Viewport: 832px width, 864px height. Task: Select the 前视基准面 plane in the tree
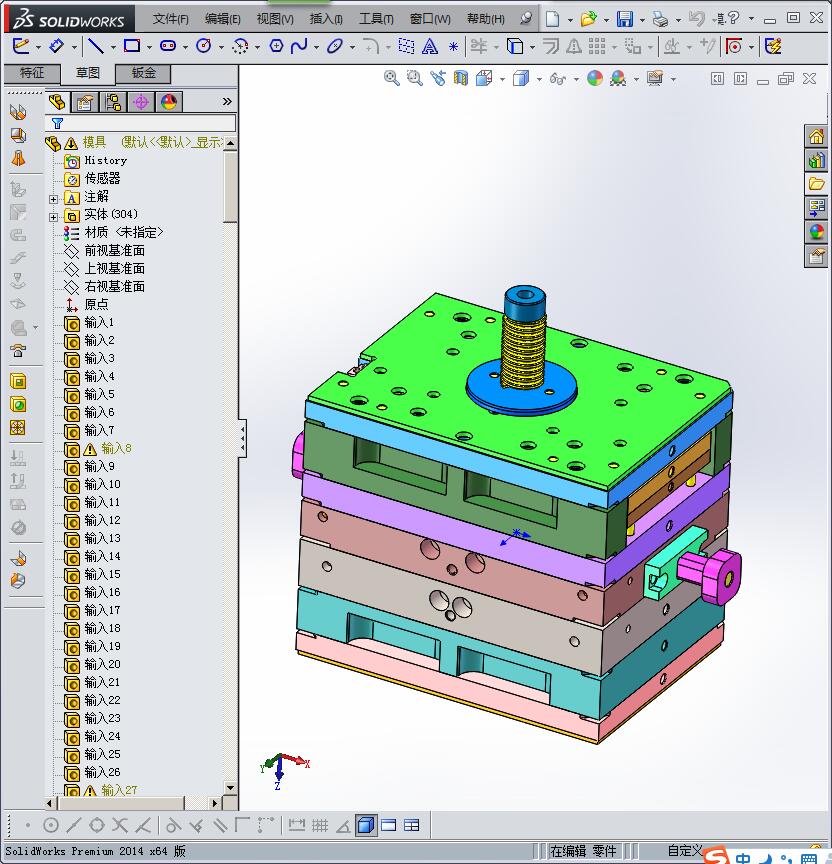point(115,251)
